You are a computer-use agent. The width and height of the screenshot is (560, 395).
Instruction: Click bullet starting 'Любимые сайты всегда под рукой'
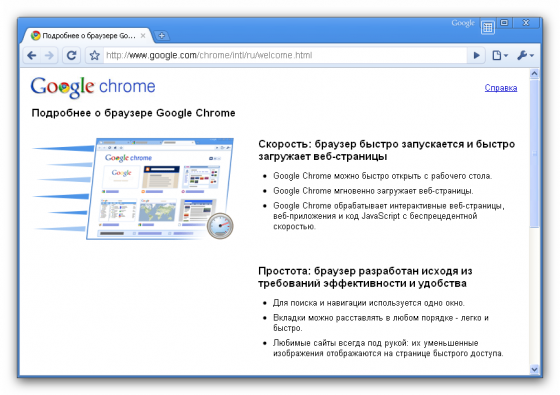pos(388,348)
